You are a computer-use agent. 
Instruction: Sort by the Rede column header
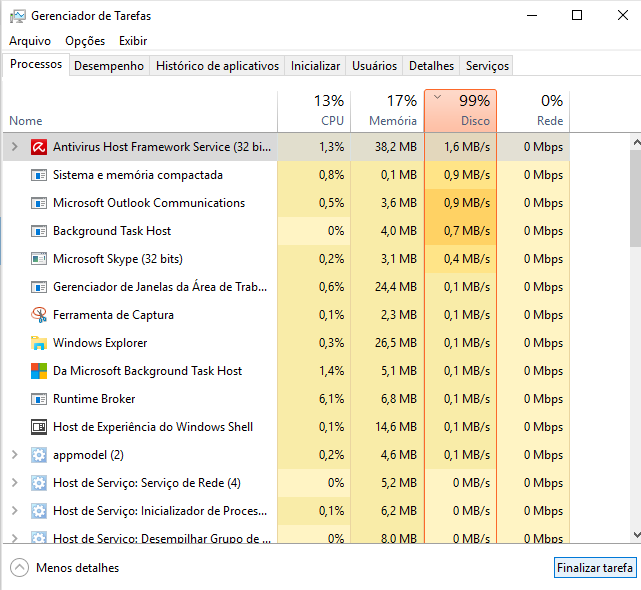click(533, 111)
